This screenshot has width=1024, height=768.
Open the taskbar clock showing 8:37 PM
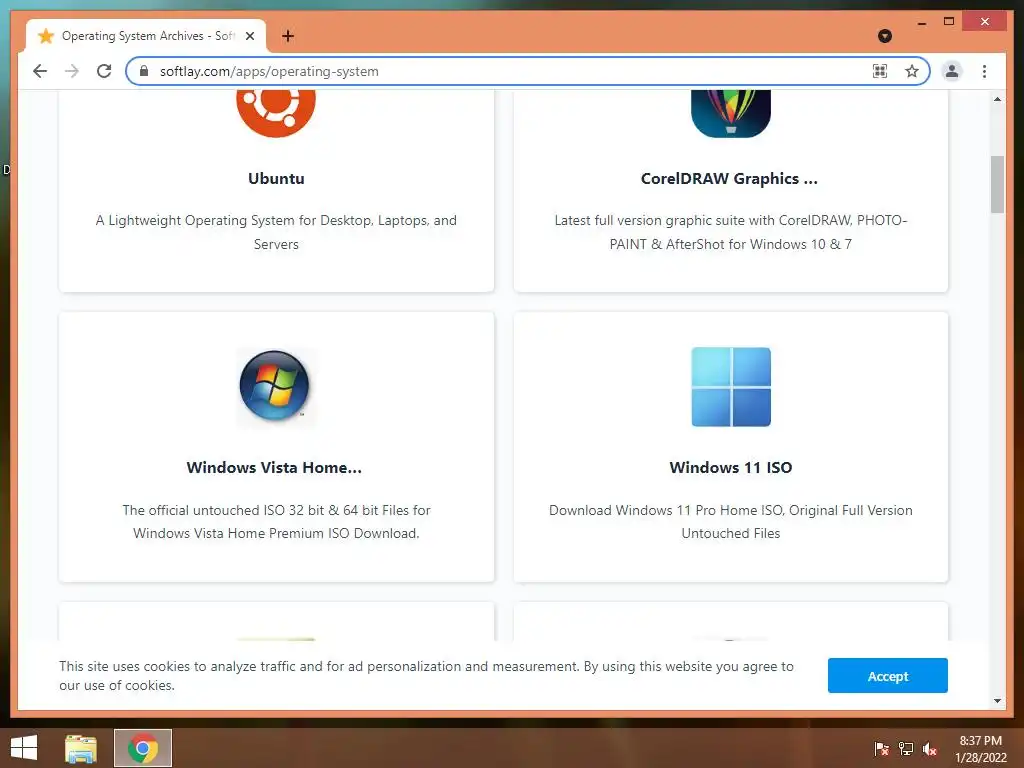(x=981, y=749)
